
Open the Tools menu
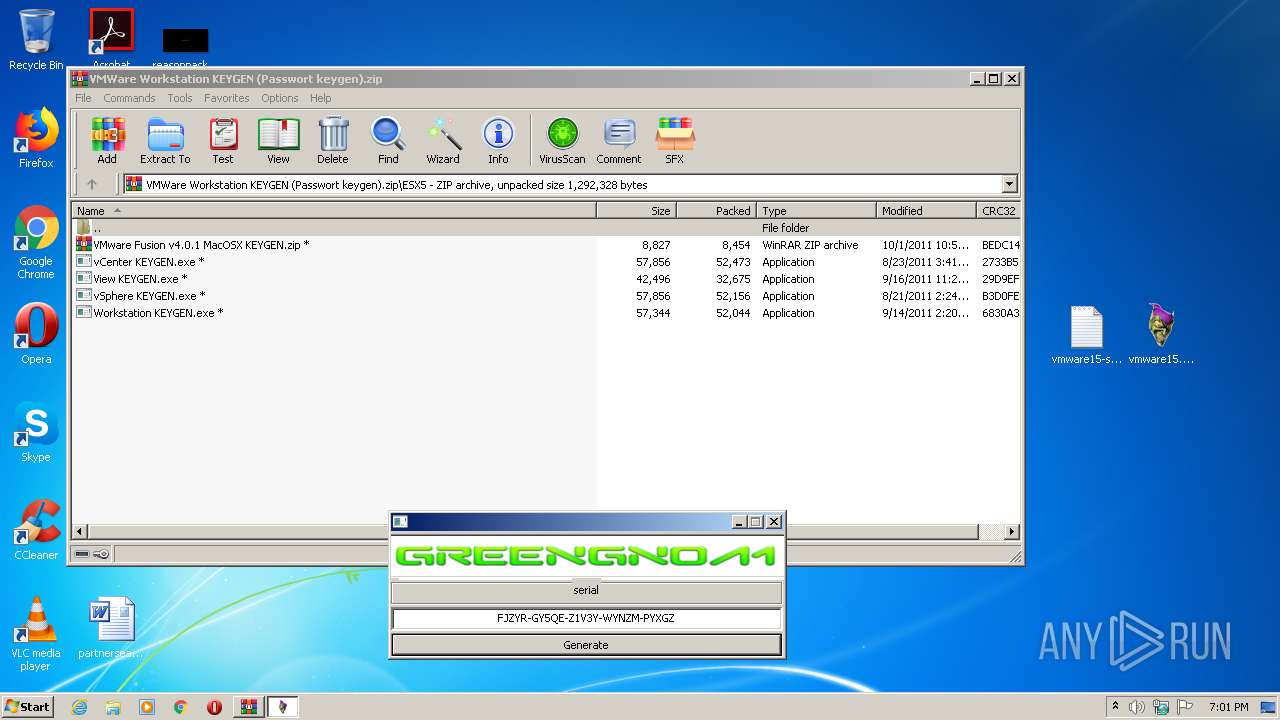point(180,98)
